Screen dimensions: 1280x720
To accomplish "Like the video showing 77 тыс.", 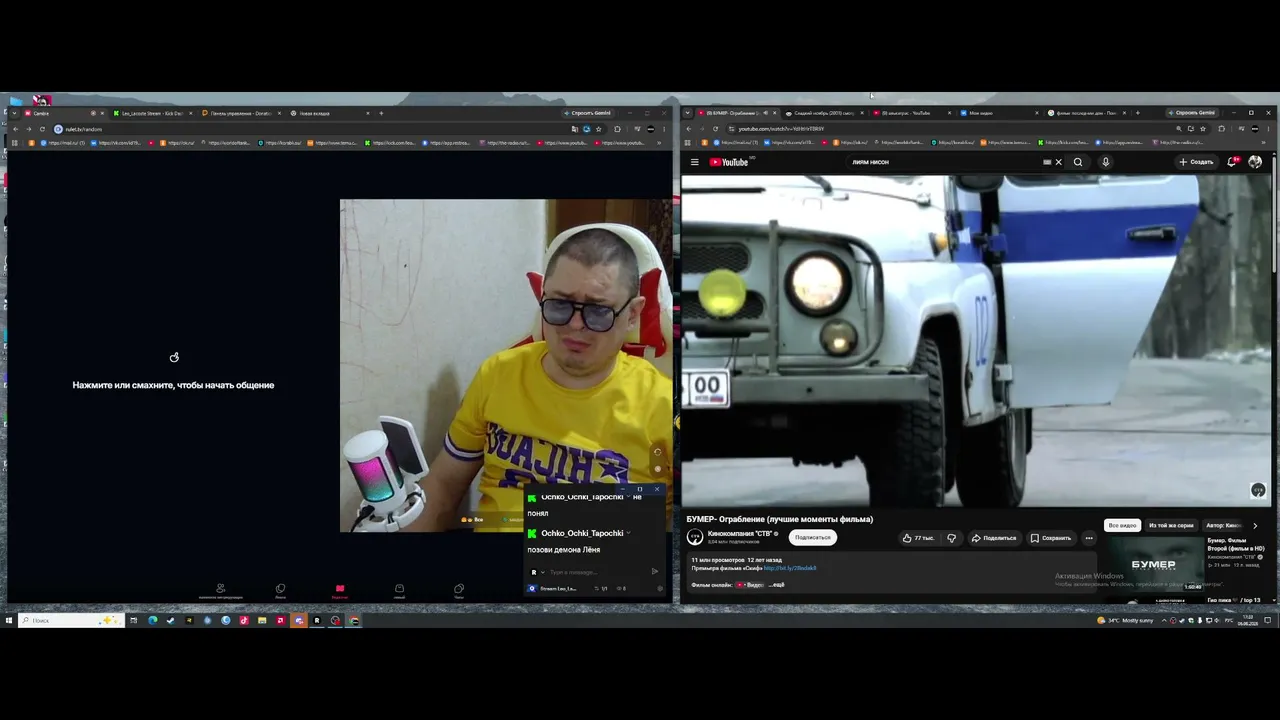I will click(x=919, y=538).
